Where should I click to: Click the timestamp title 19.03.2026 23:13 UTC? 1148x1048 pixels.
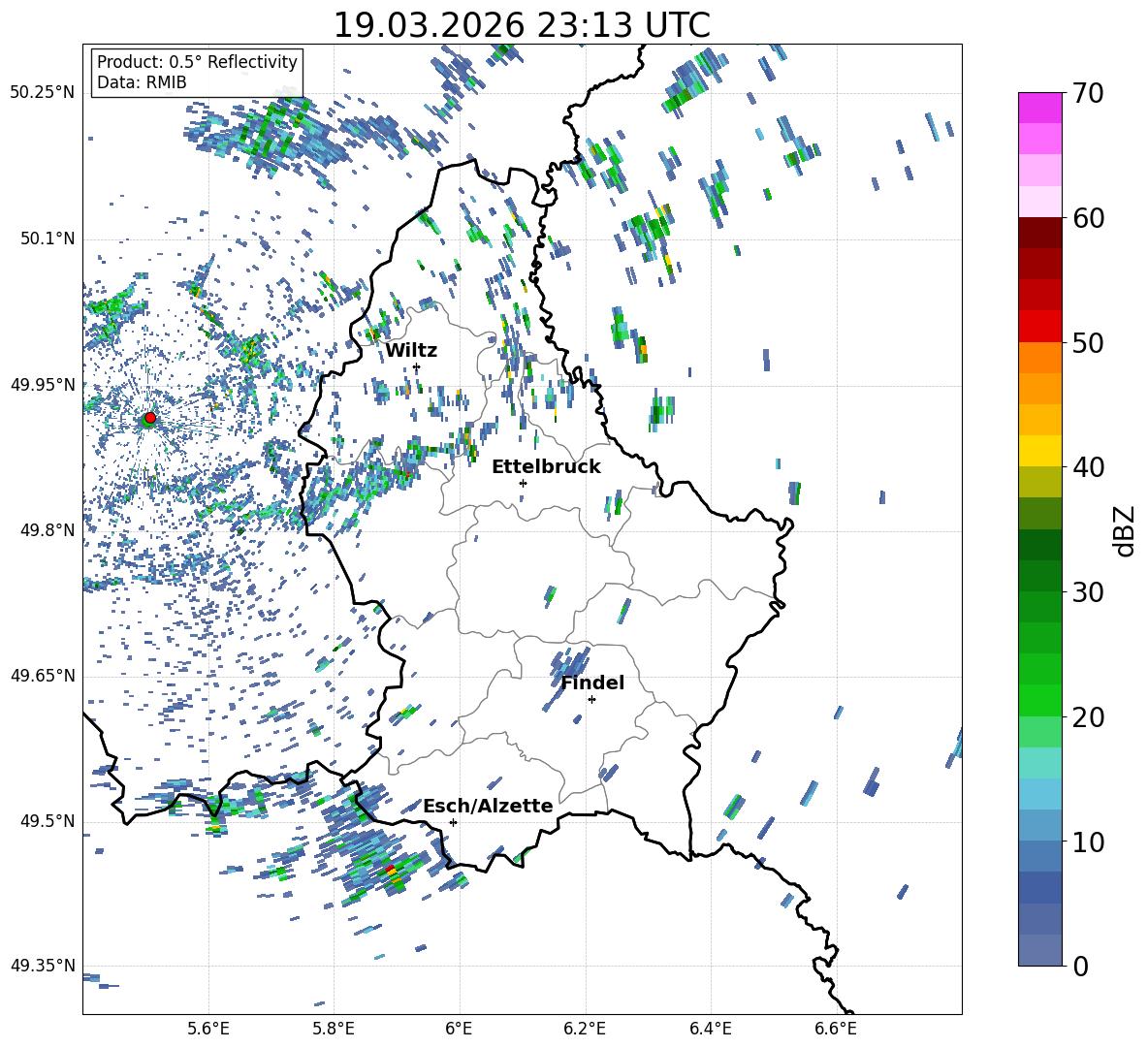(522, 25)
